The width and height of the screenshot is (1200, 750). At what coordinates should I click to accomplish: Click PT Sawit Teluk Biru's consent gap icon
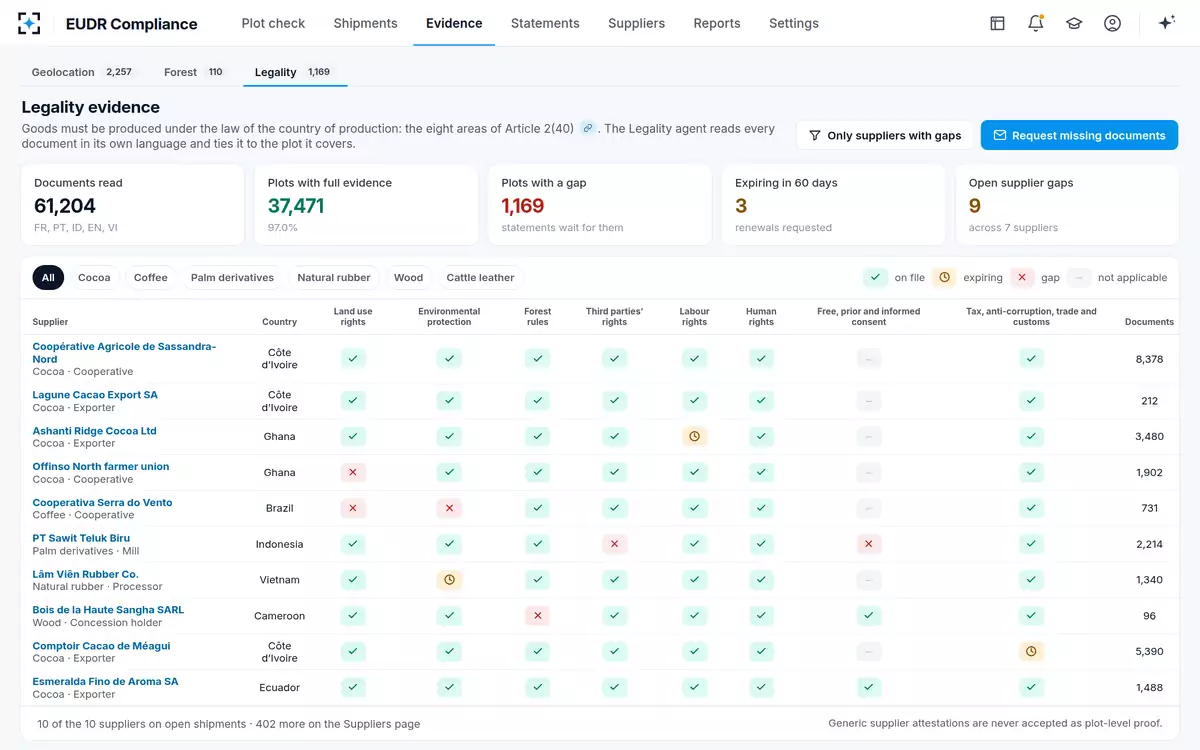coord(869,544)
